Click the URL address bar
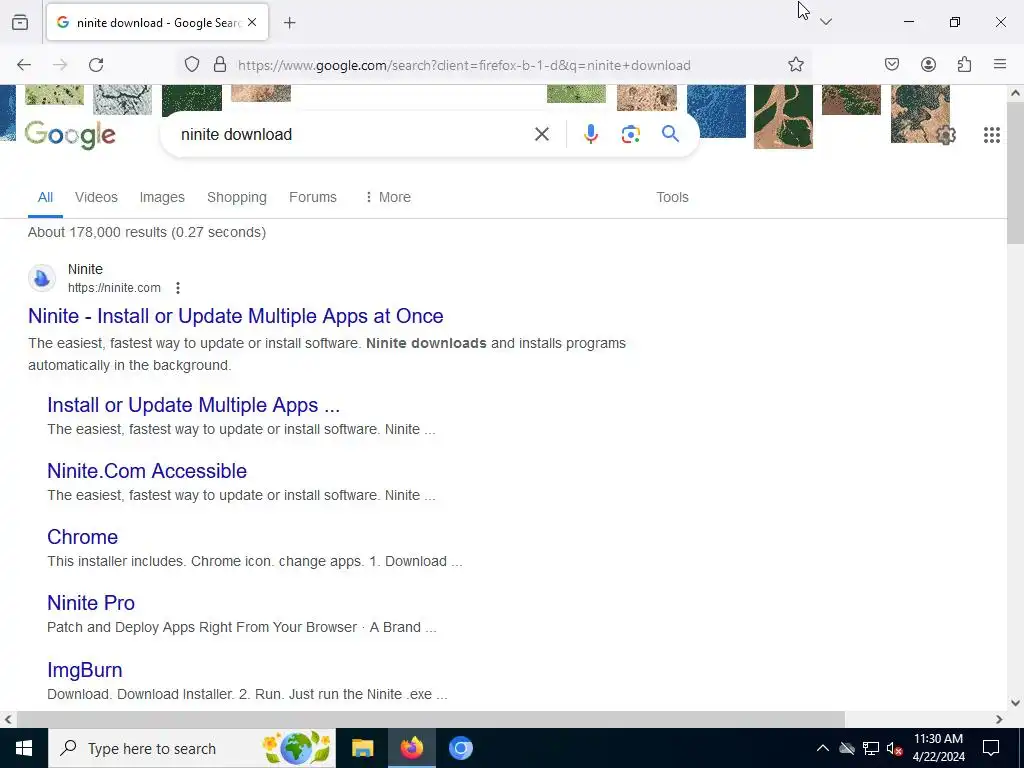 click(x=464, y=65)
